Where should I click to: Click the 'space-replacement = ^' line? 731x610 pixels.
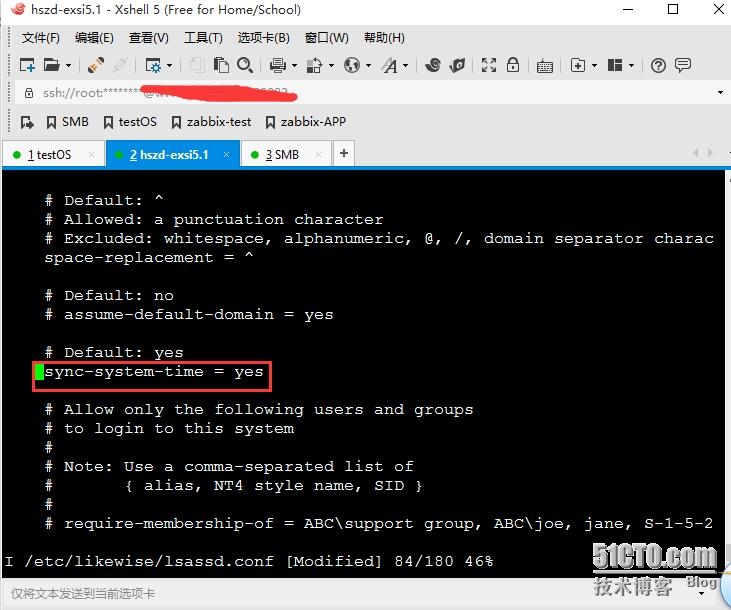coord(149,257)
